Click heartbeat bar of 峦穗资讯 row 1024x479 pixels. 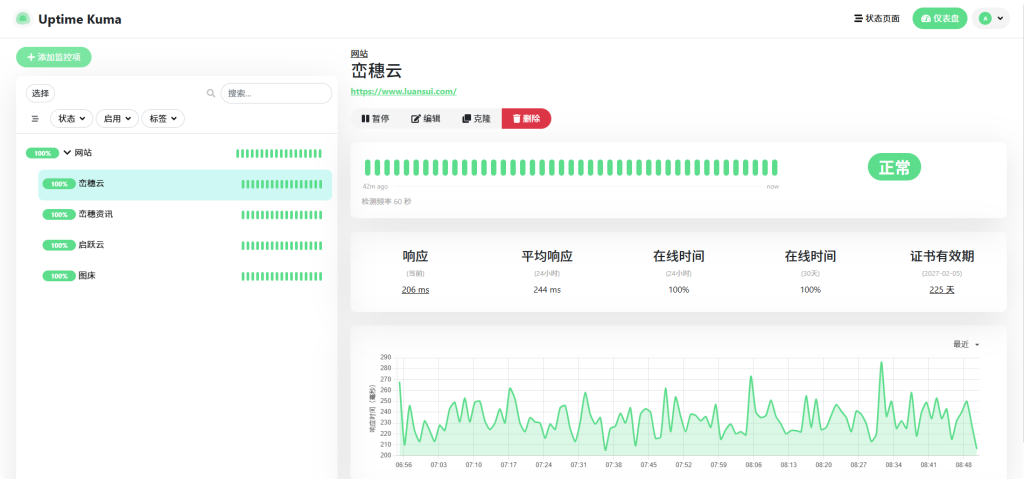pyautogui.click(x=281, y=215)
